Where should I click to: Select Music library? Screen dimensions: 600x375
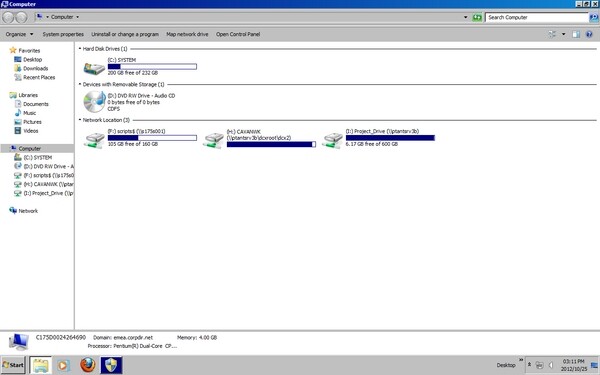coord(29,113)
